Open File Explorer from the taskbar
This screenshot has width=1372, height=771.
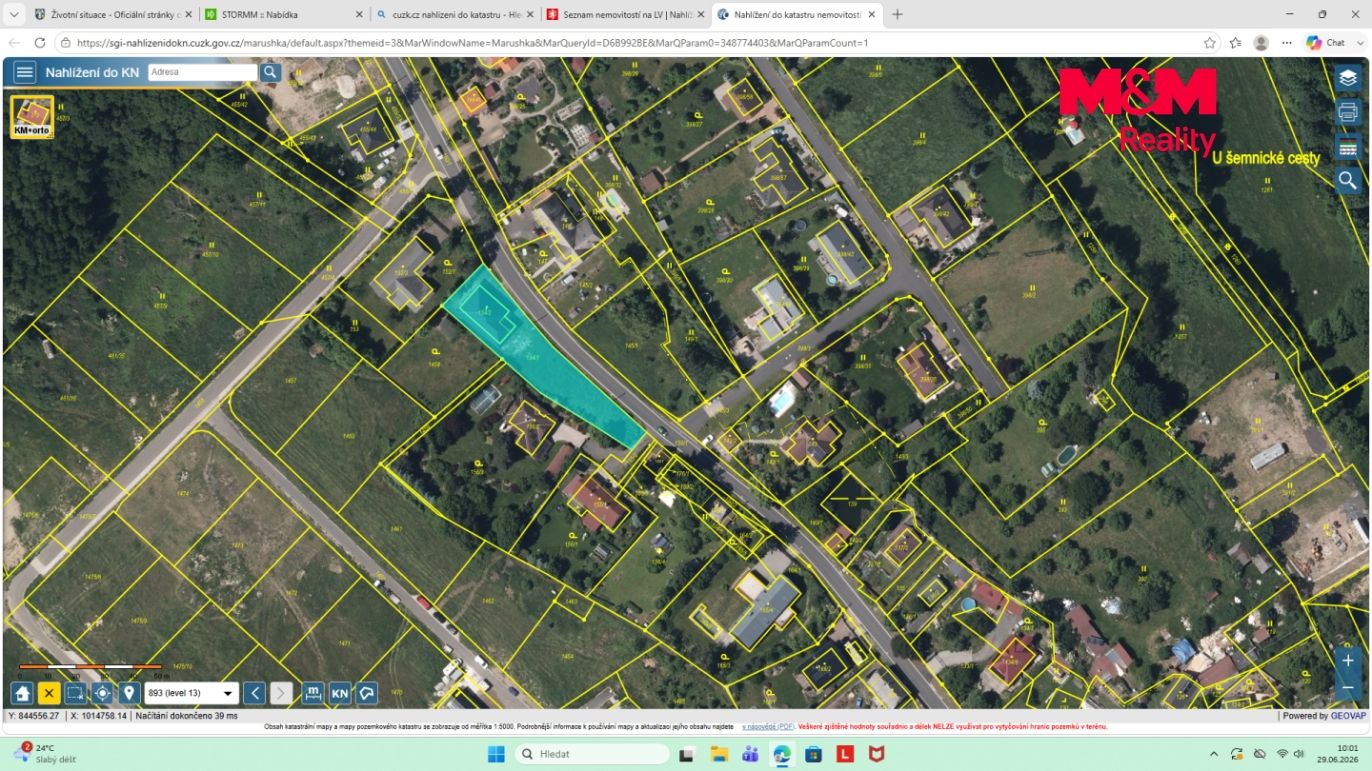(718, 753)
